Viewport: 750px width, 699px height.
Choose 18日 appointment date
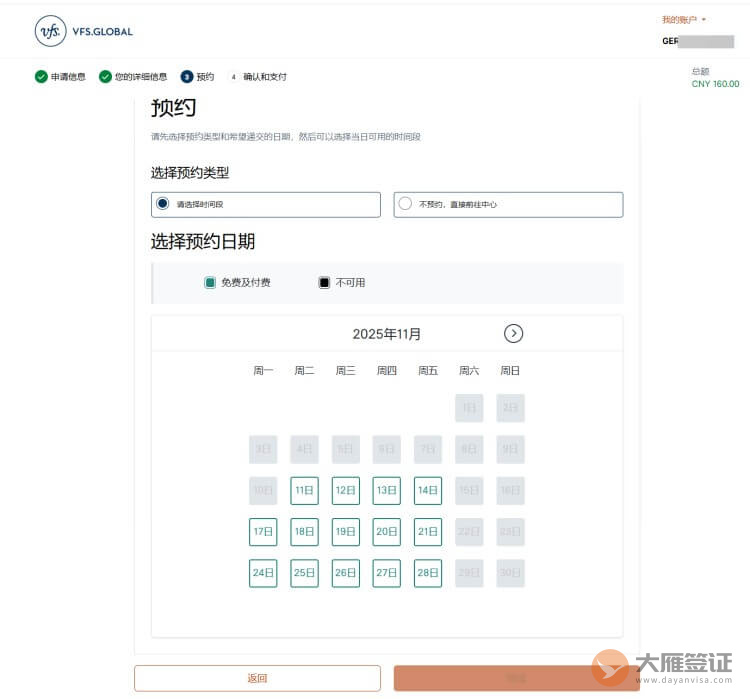coord(304,532)
